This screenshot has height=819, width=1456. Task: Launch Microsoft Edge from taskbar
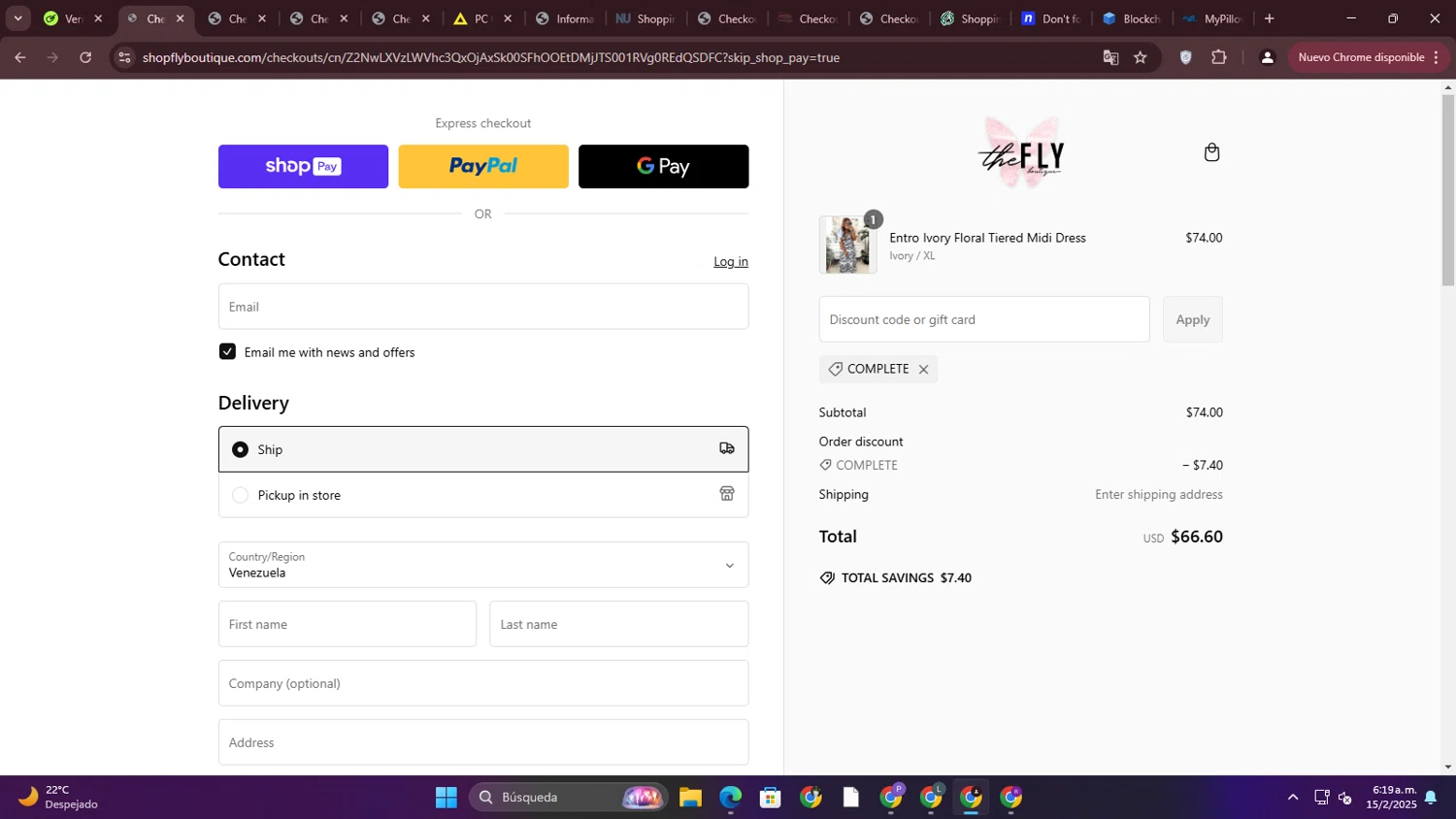(x=730, y=798)
